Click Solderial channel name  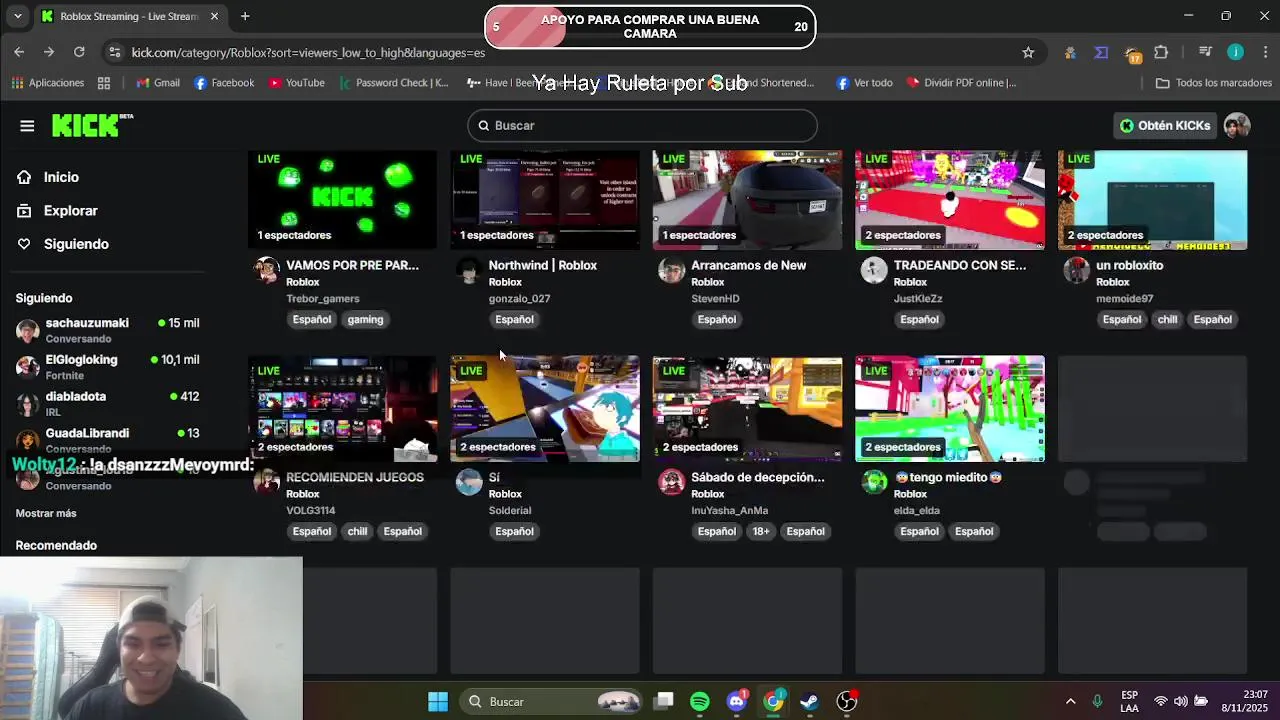[510, 511]
